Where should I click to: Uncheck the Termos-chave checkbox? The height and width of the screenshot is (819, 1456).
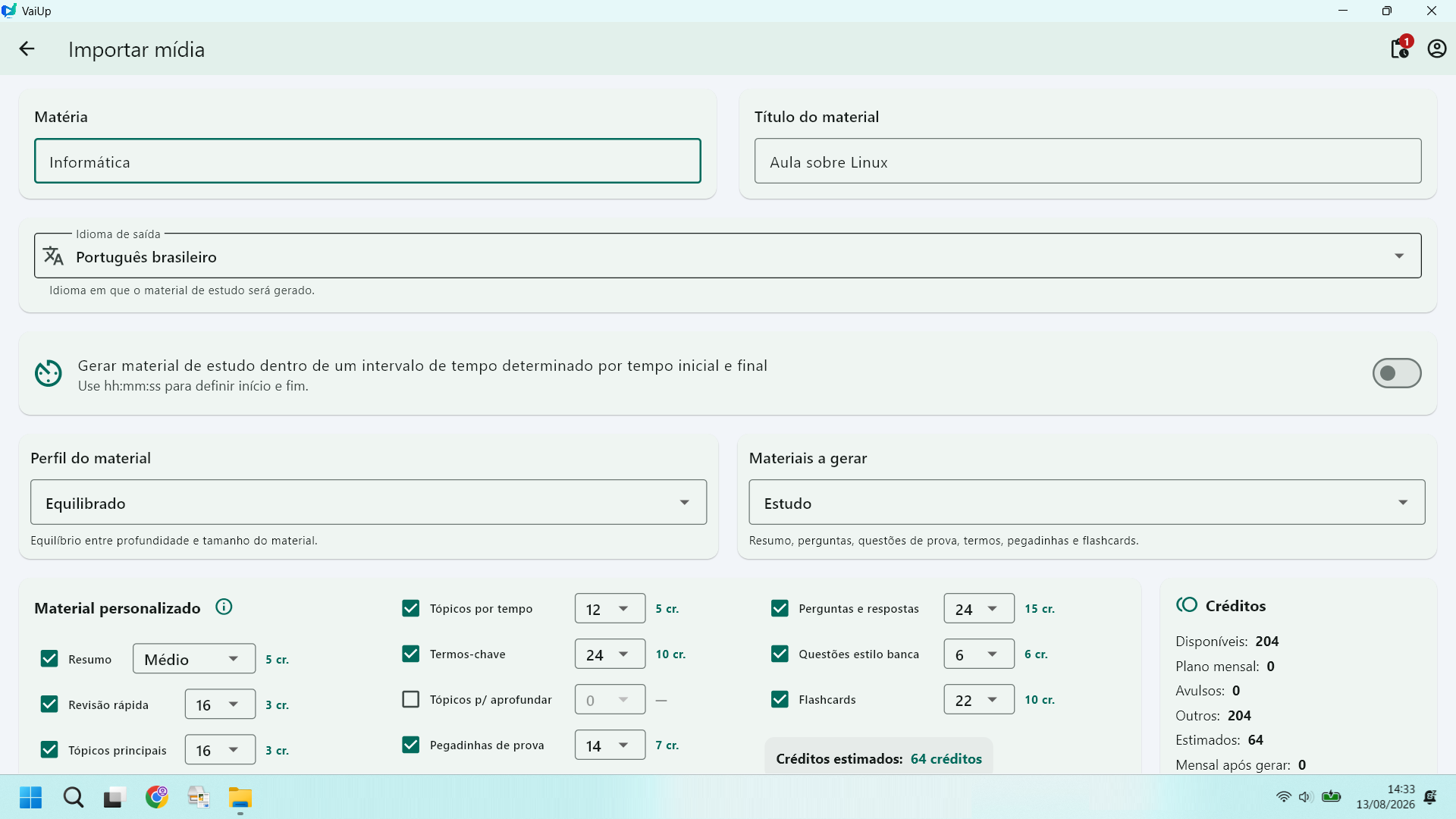[411, 654]
